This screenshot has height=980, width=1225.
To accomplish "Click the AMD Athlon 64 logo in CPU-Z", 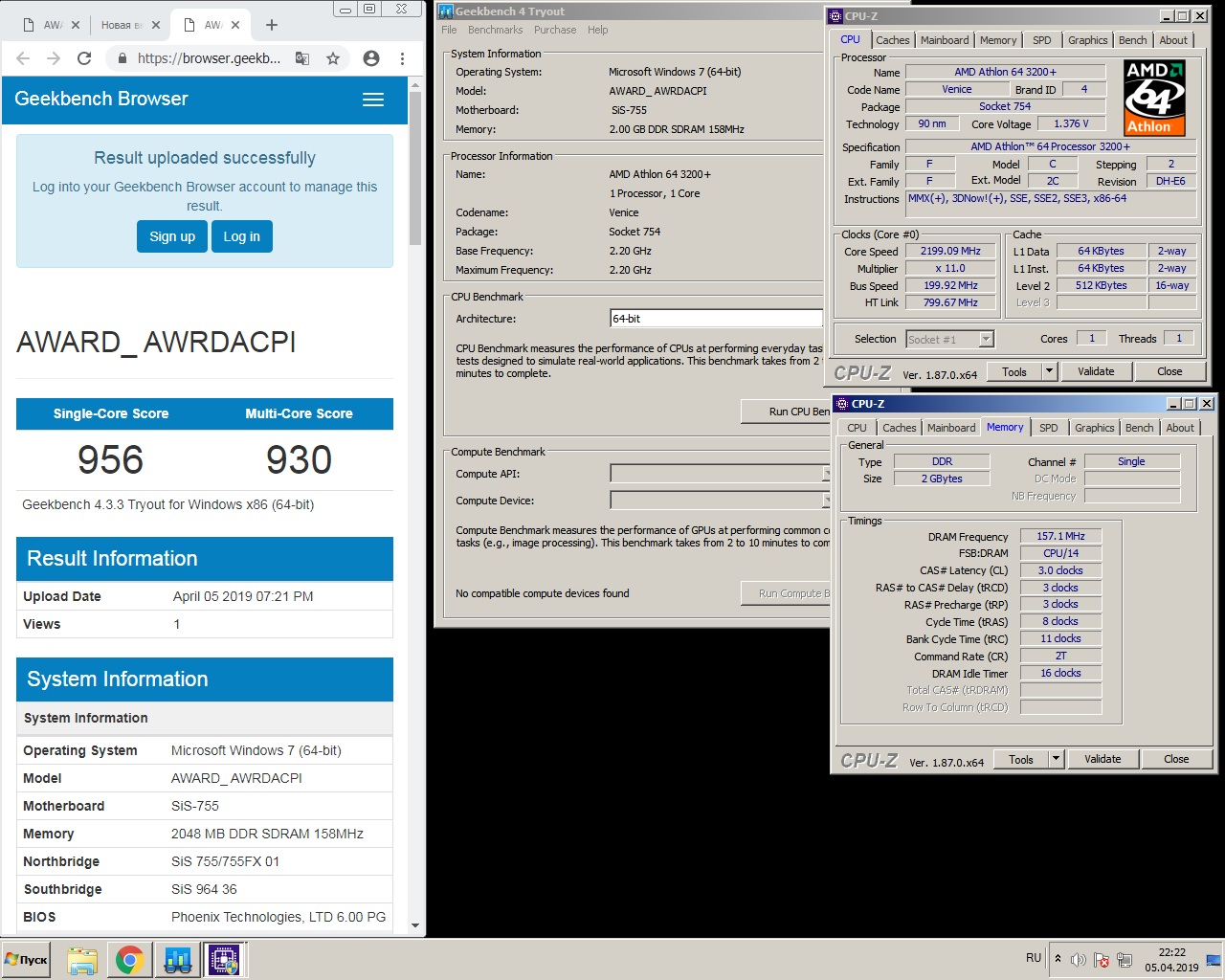I will [x=1155, y=98].
